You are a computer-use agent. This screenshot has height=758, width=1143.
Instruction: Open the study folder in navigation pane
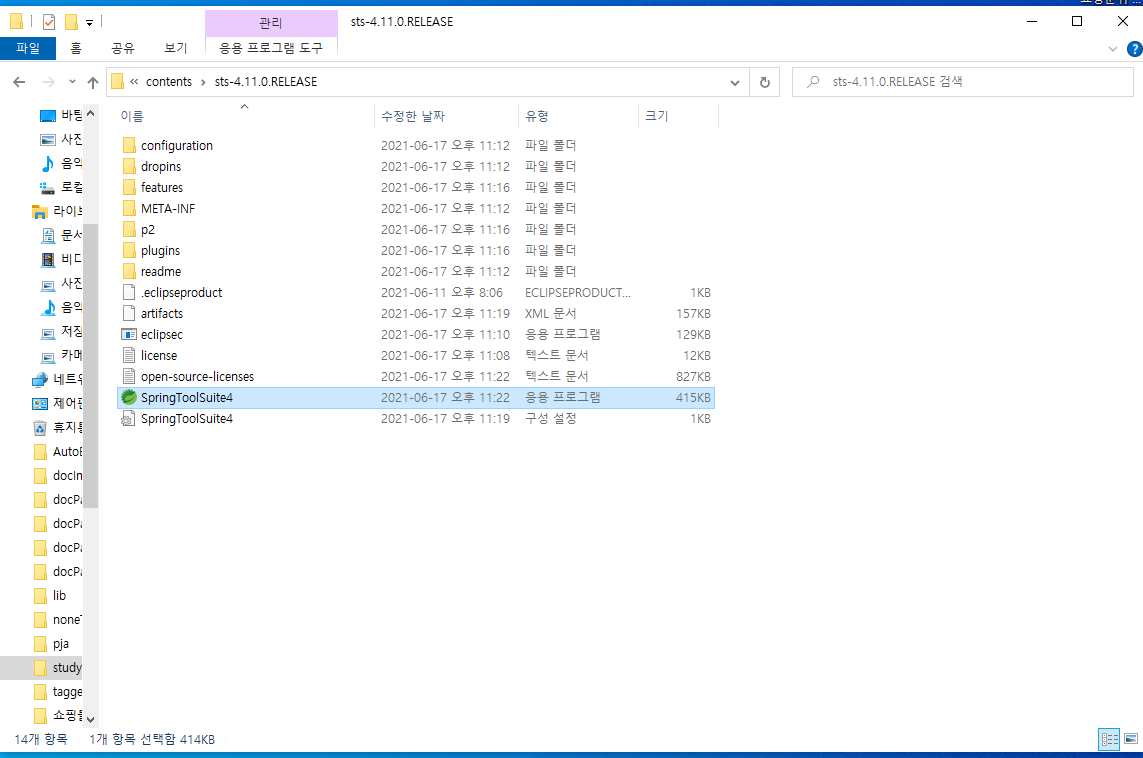click(x=58, y=668)
